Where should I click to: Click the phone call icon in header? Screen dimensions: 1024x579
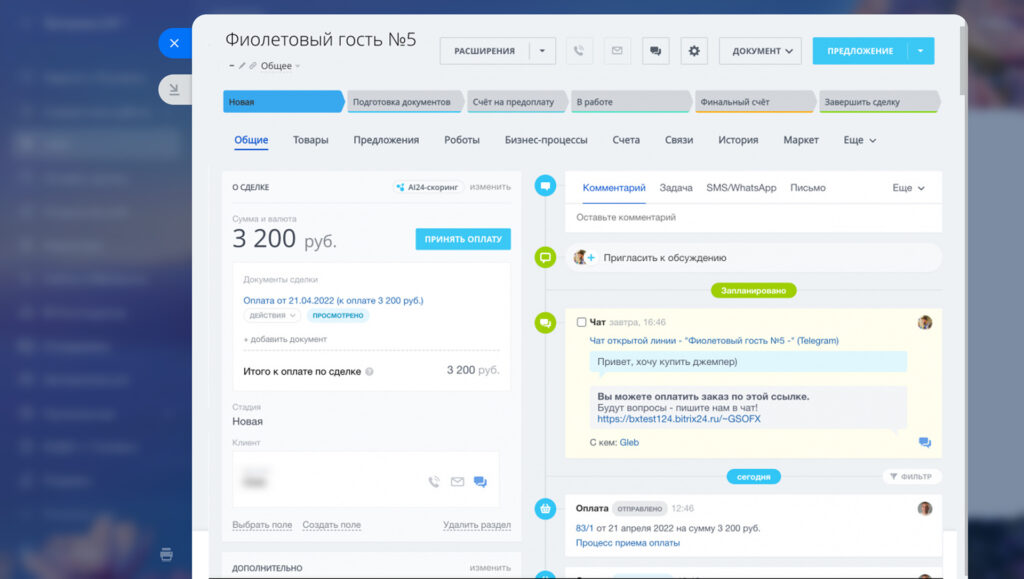point(579,51)
